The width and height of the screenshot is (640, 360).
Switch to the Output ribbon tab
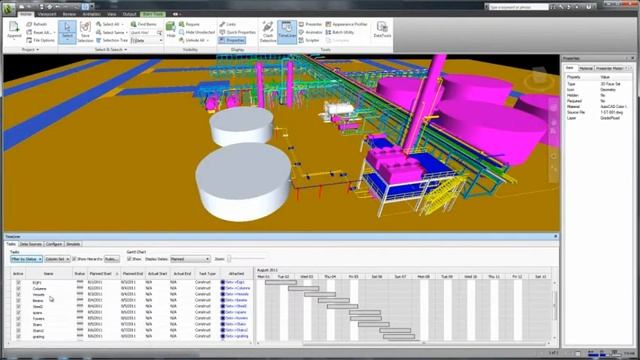tap(129, 14)
